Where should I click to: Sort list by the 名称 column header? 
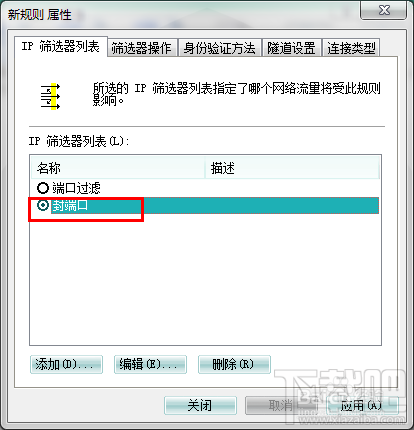pyautogui.click(x=118, y=168)
